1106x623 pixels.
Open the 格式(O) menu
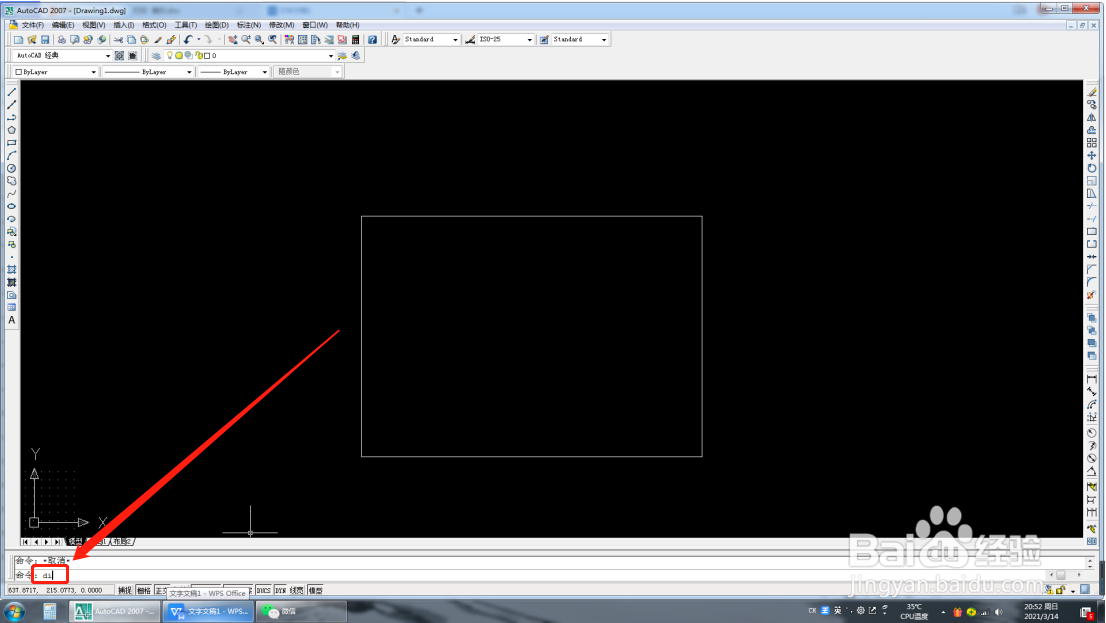coord(154,25)
